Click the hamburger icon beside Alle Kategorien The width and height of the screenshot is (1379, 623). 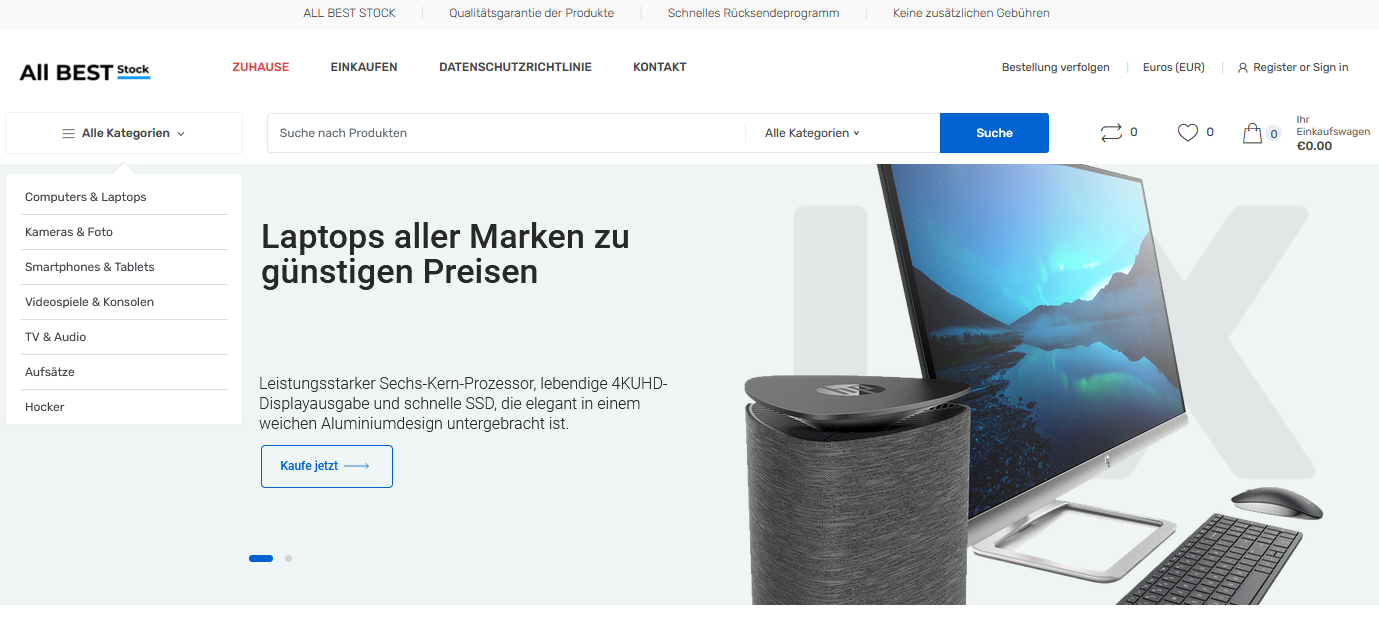point(68,133)
